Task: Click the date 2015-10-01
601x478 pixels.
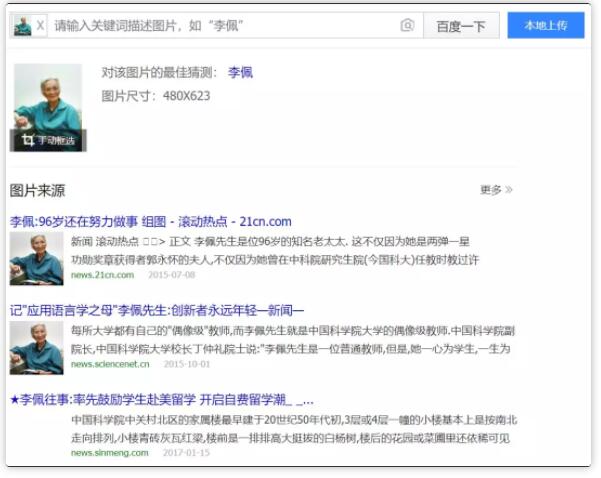Action: 187,364
